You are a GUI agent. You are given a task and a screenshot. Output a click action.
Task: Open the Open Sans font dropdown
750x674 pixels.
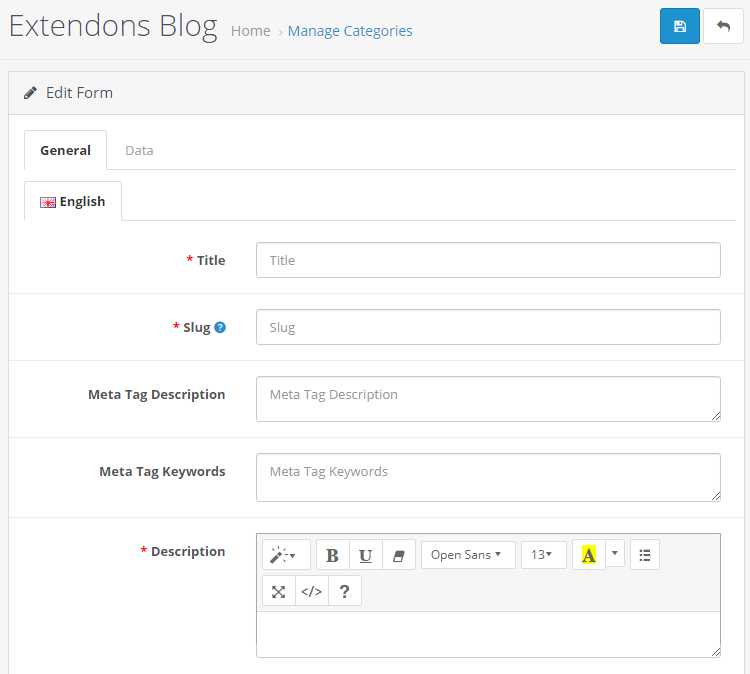click(x=468, y=555)
